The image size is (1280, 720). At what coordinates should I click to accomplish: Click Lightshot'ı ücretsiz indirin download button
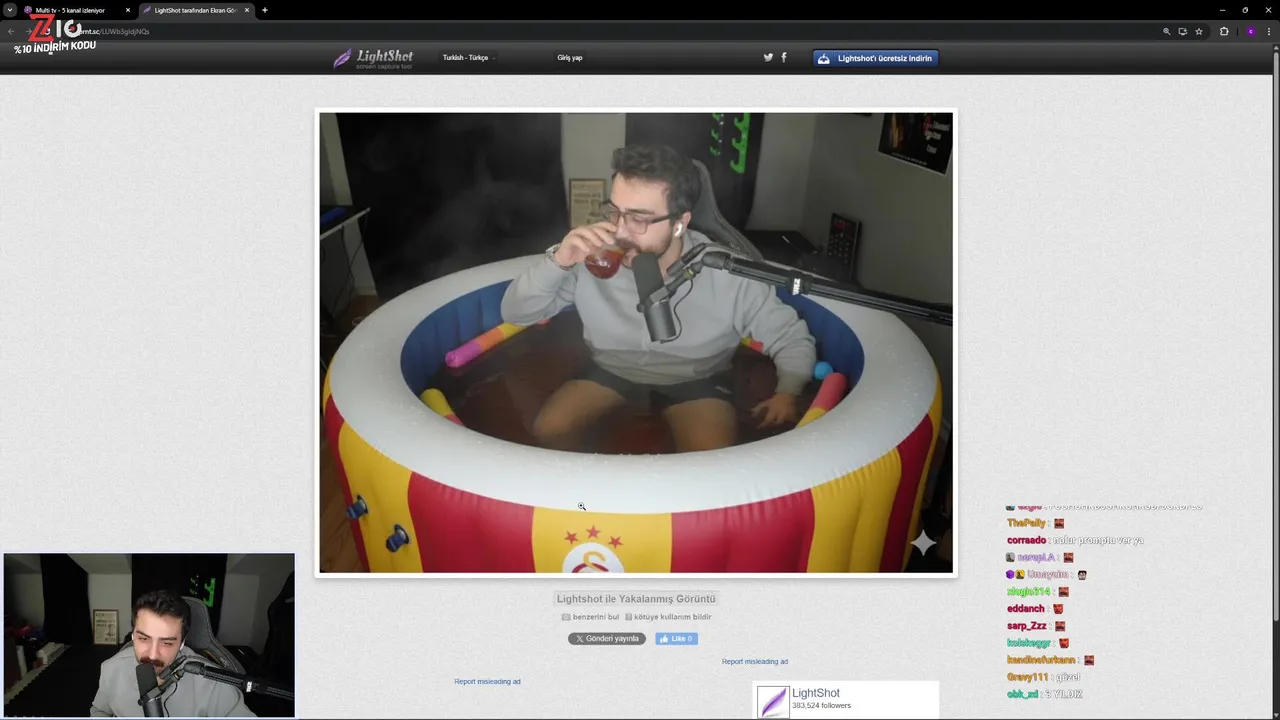click(x=875, y=58)
